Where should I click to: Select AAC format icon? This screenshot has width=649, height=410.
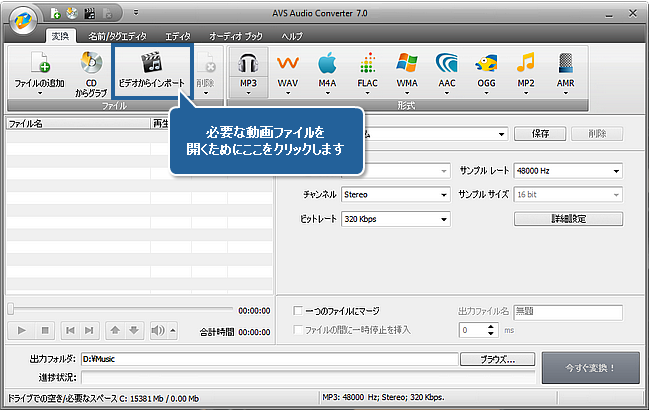click(x=447, y=63)
